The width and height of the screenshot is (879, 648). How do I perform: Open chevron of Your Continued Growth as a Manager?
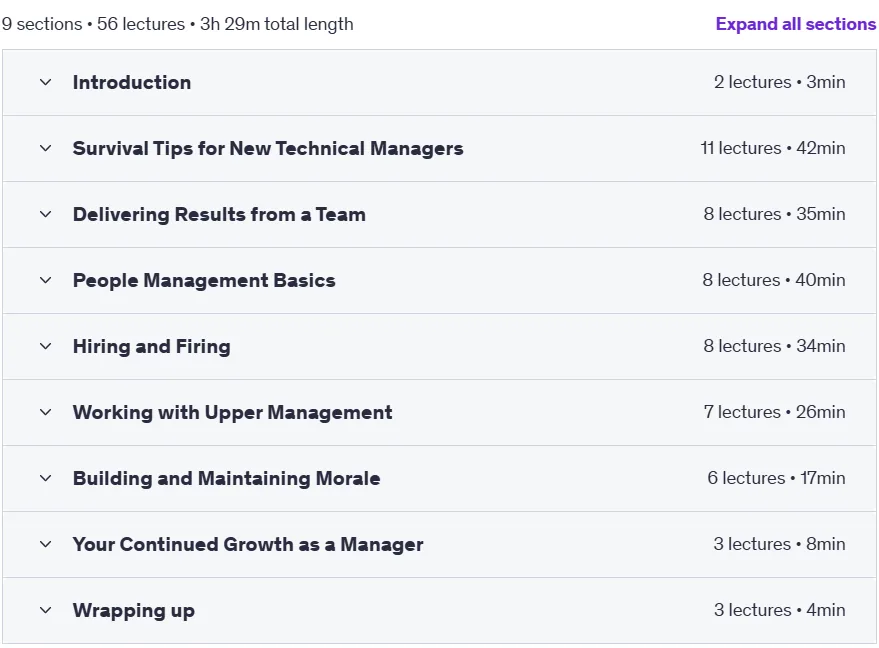point(45,544)
